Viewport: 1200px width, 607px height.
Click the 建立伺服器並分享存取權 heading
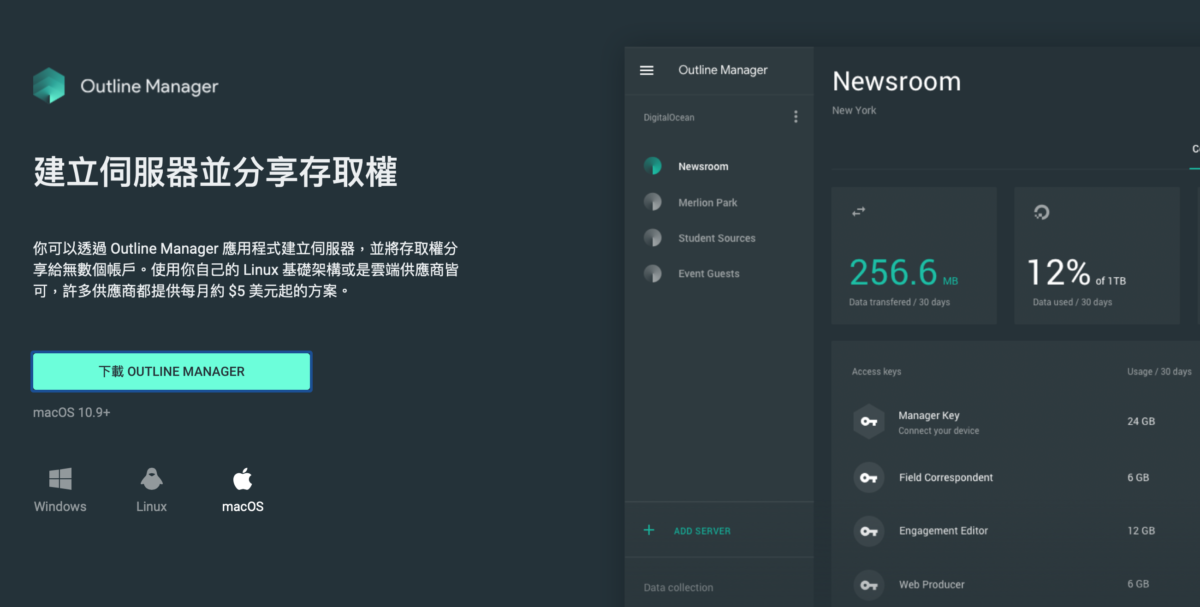[216, 172]
